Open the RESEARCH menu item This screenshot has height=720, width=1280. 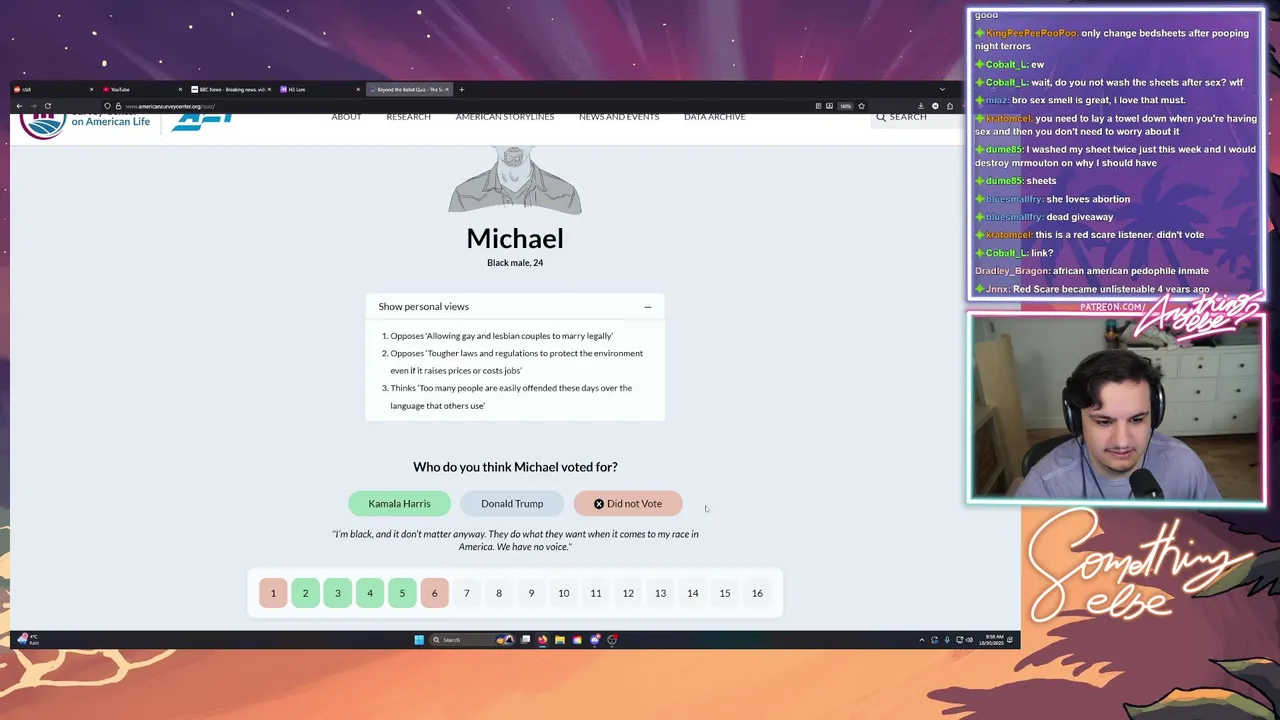(408, 117)
